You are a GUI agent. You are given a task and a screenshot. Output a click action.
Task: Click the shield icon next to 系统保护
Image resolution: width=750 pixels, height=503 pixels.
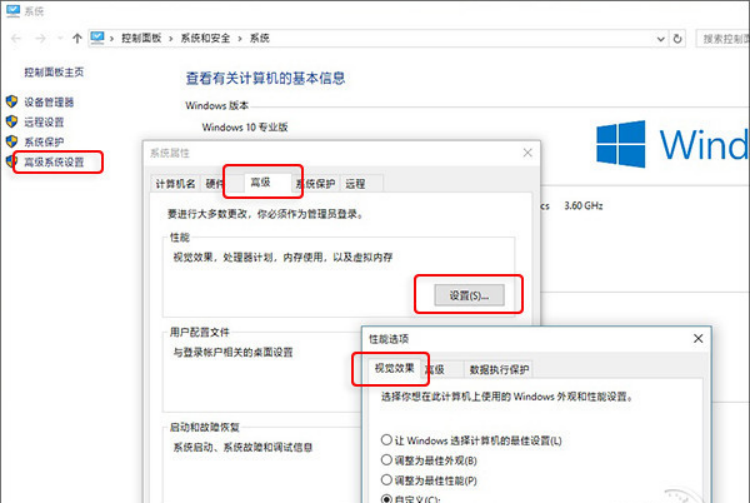click(x=12, y=142)
